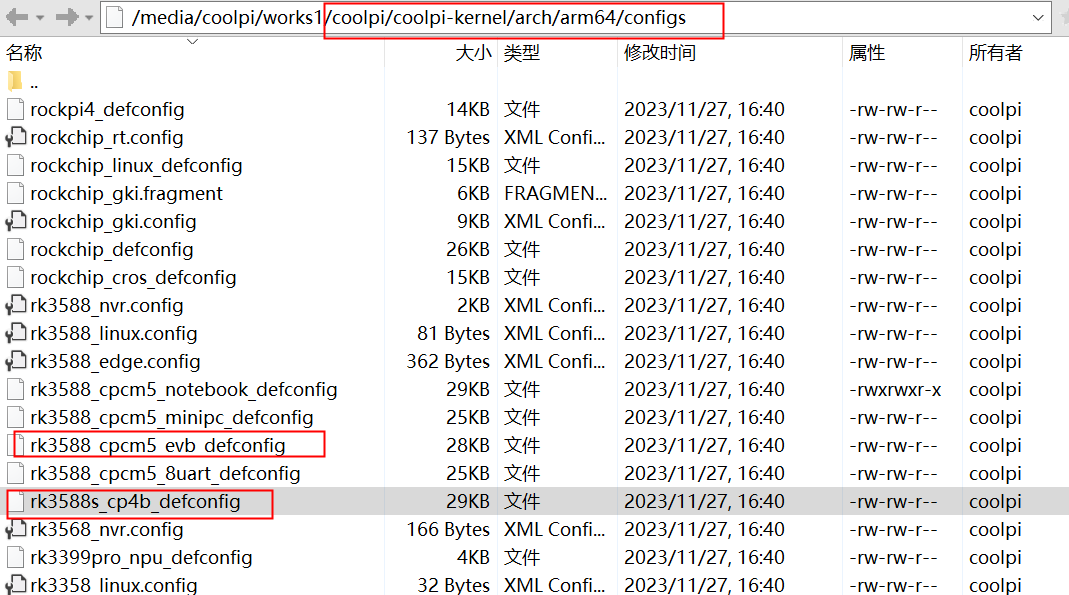Select the rk3588_cpcm5_minipc_defconfig file icon
The height and width of the screenshot is (595, 1069).
[16, 416]
